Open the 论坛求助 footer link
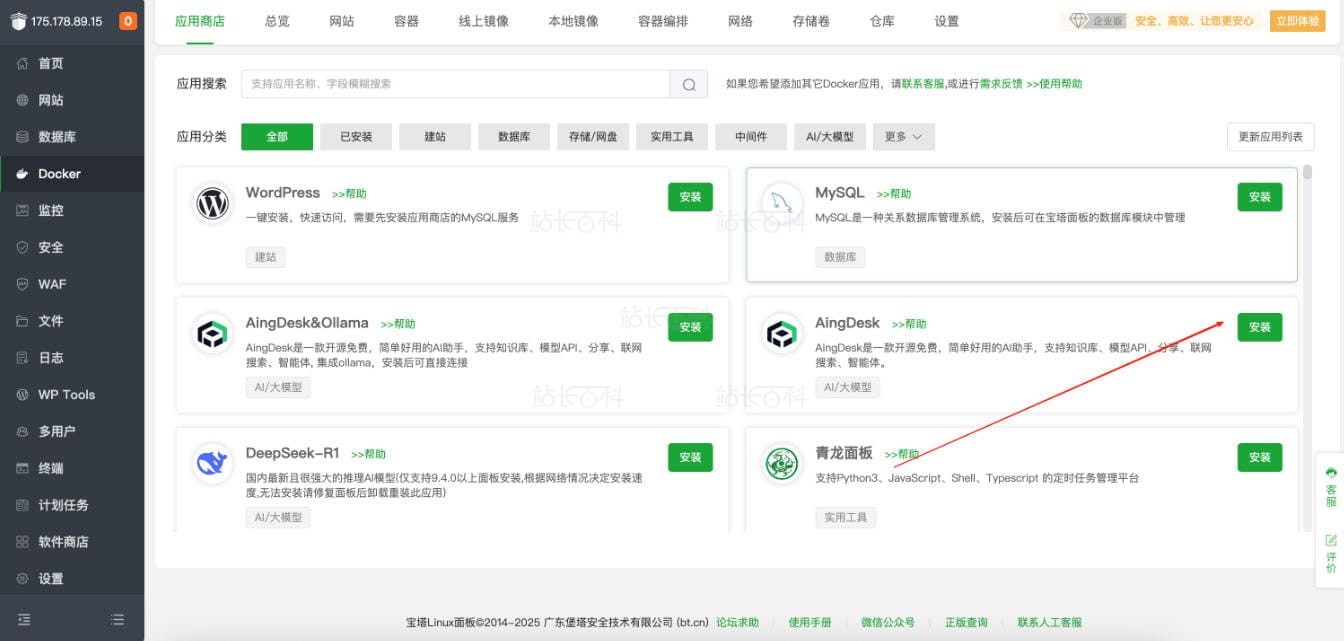Image resolution: width=1344 pixels, height=641 pixels. coord(737,622)
